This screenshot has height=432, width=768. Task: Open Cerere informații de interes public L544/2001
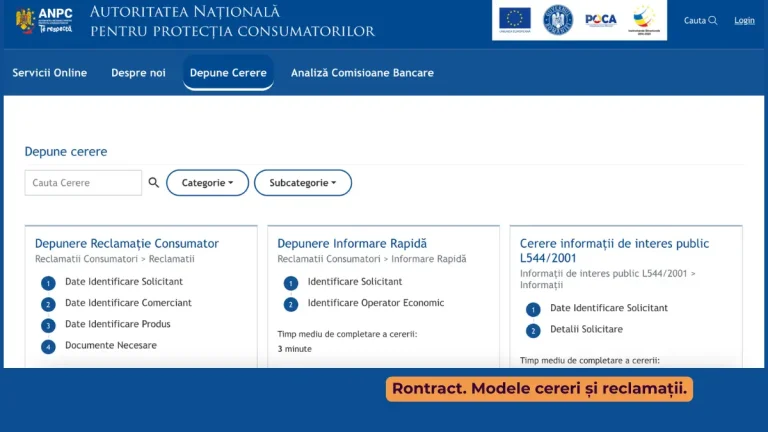[614, 251]
